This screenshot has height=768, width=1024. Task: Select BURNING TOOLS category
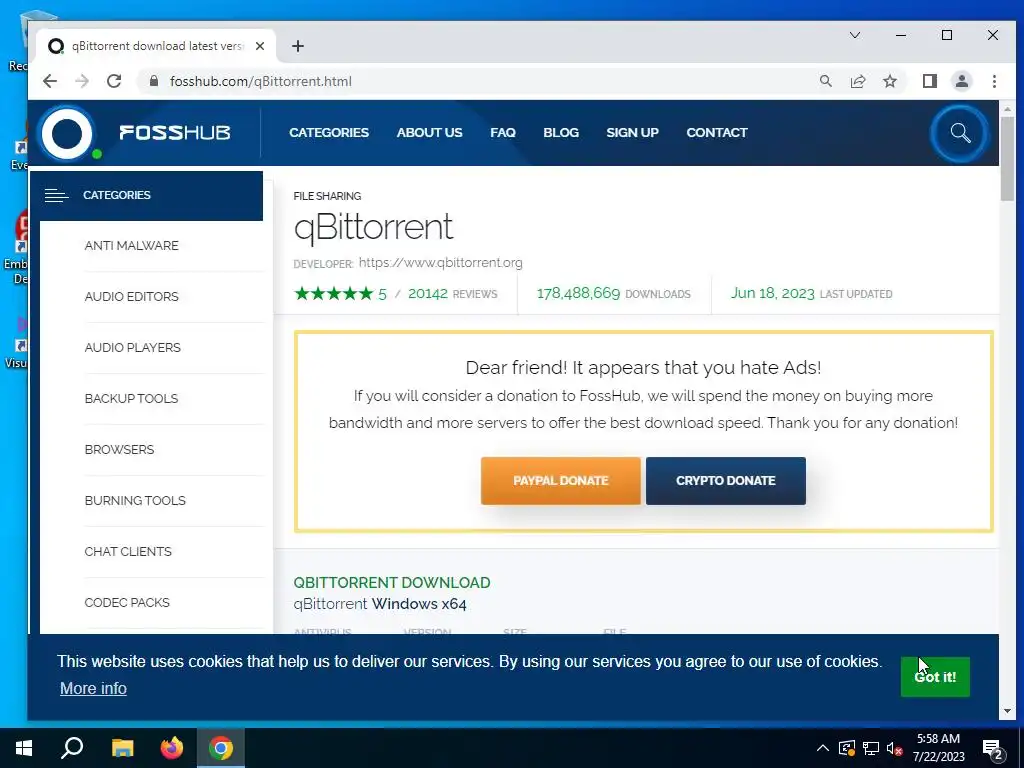click(x=135, y=500)
